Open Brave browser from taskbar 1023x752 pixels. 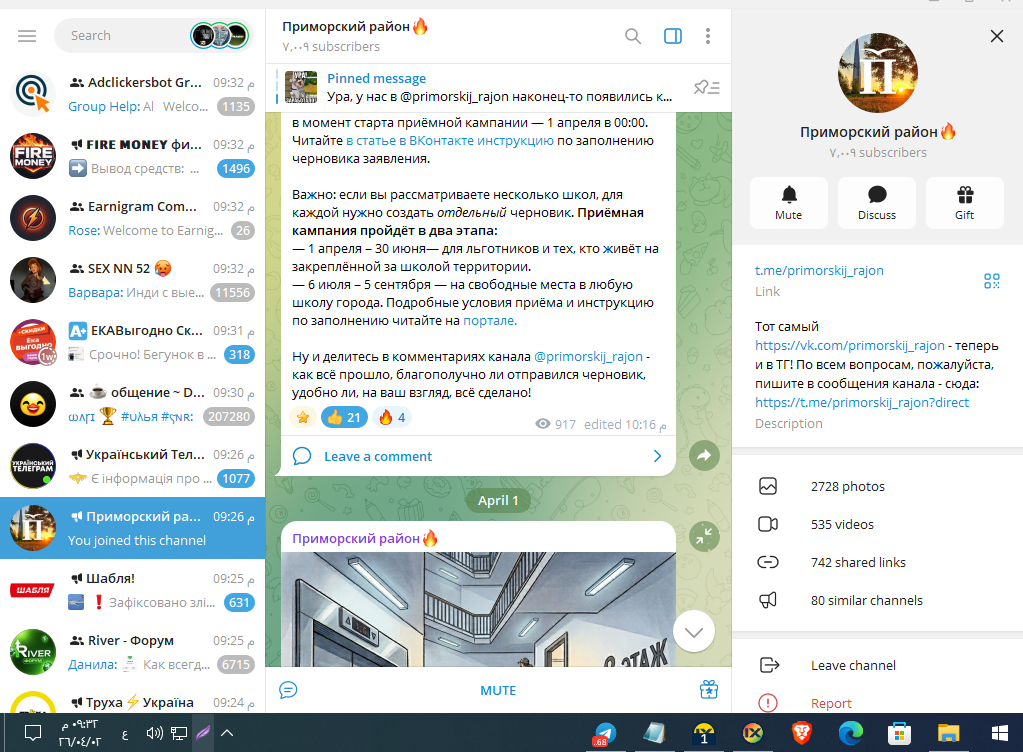click(802, 733)
